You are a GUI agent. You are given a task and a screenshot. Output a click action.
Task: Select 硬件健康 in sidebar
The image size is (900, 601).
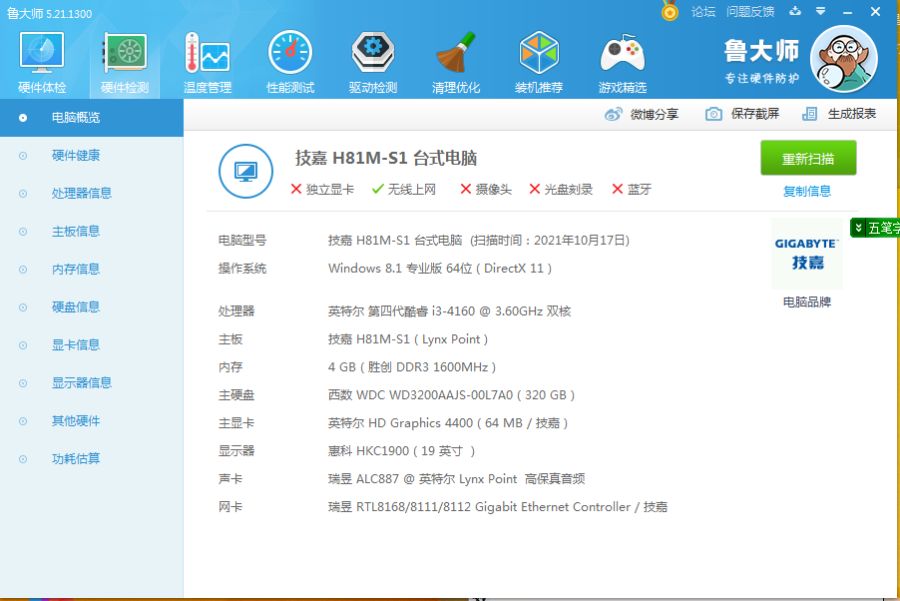[92, 156]
